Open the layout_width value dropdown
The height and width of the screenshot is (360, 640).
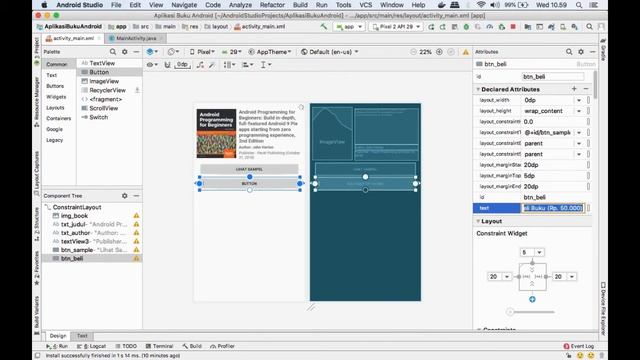coord(579,100)
